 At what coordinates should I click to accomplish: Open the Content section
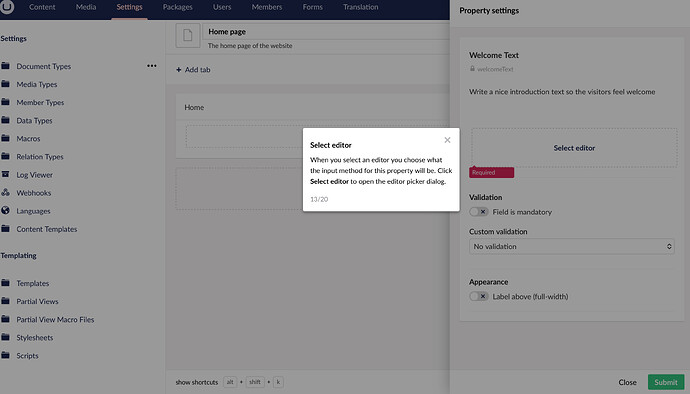[x=42, y=7]
